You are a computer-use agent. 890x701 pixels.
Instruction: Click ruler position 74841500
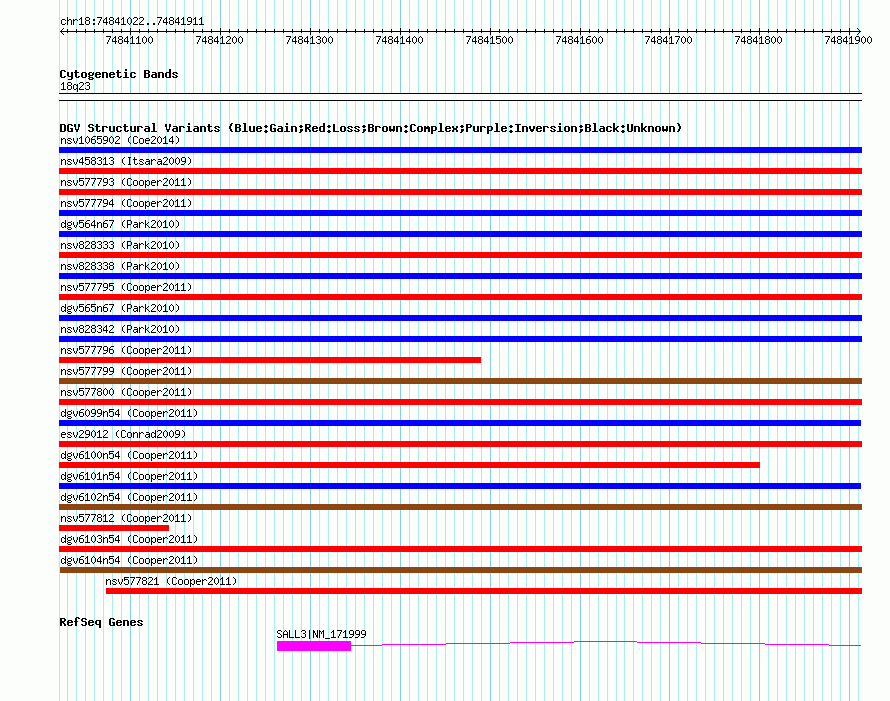coord(489,40)
